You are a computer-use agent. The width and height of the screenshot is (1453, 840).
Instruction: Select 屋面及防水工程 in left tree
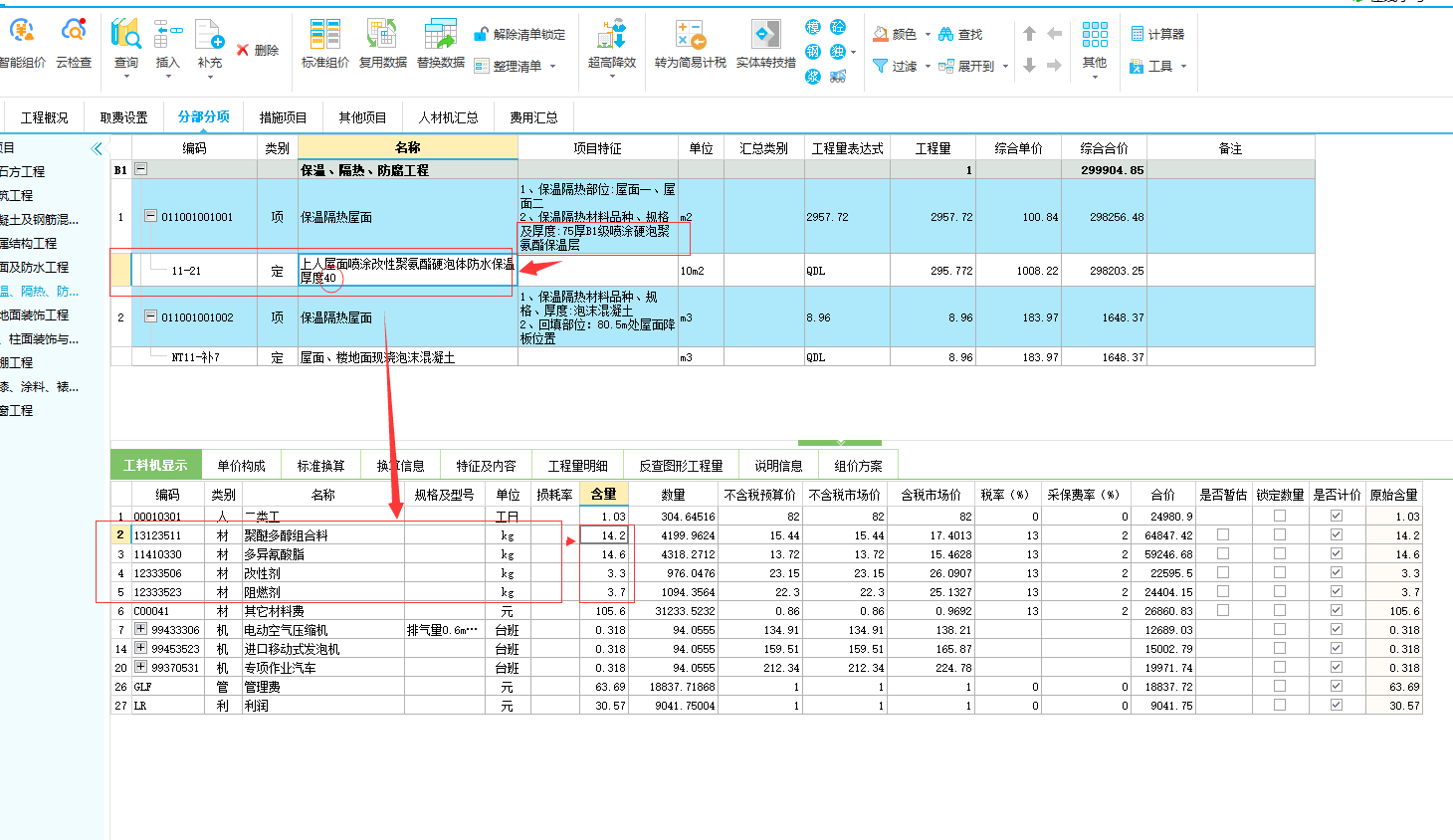[34, 268]
